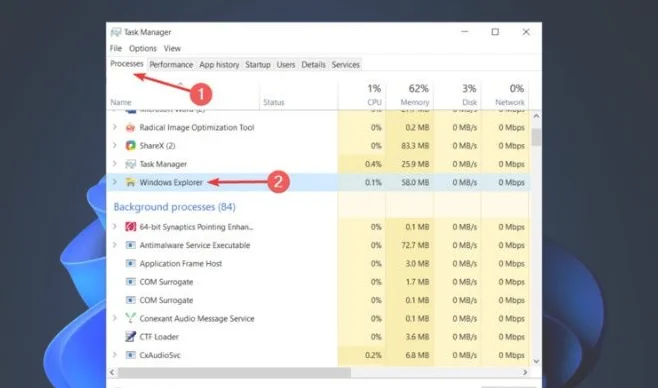Viewport: 658px width, 388px height.
Task: Expand the CxAudioSvc process entry
Action: pyautogui.click(x=115, y=355)
